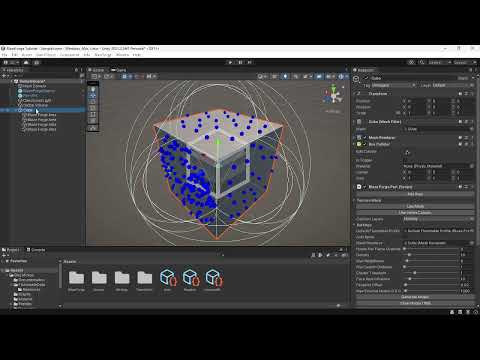Toggle Box Collider enabled checkbox
Viewport: 480px width, 360px height.
click(x=365, y=144)
